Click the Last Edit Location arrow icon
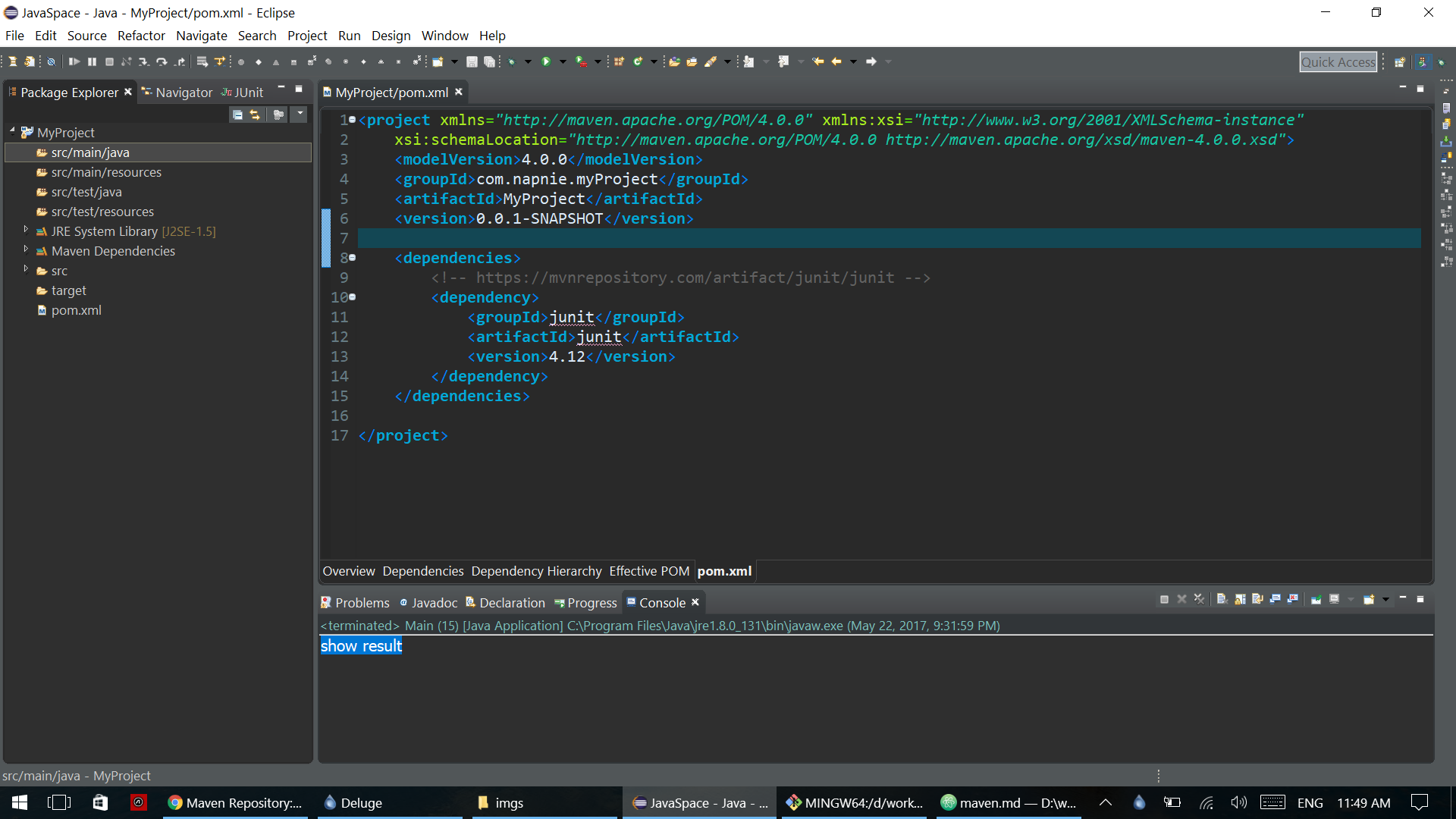This screenshot has height=819, width=1456. point(818,61)
